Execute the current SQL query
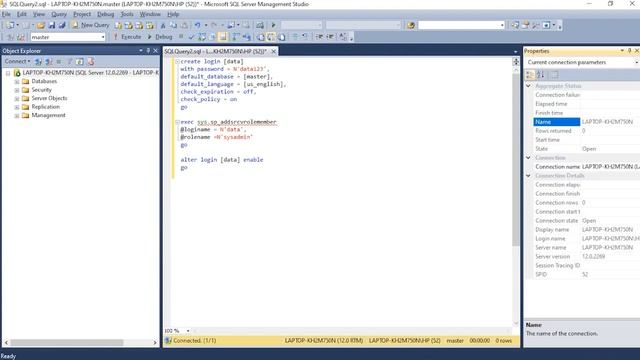This screenshot has height=360, width=640. (127, 37)
